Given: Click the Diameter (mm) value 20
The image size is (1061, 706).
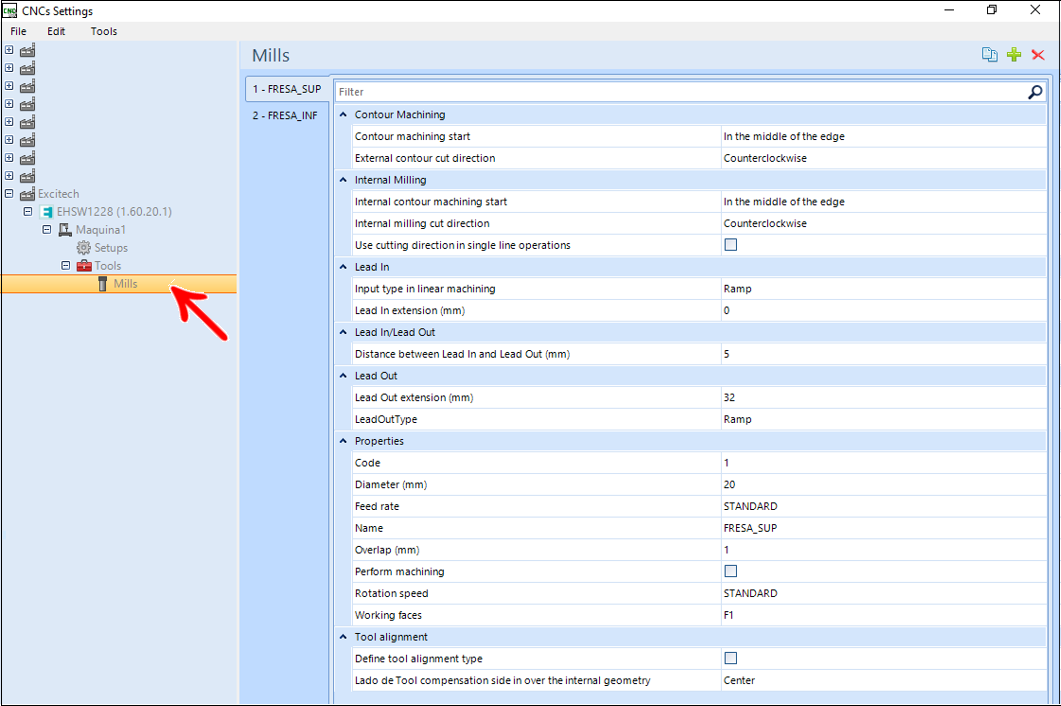Looking at the screenshot, I should pos(883,485).
